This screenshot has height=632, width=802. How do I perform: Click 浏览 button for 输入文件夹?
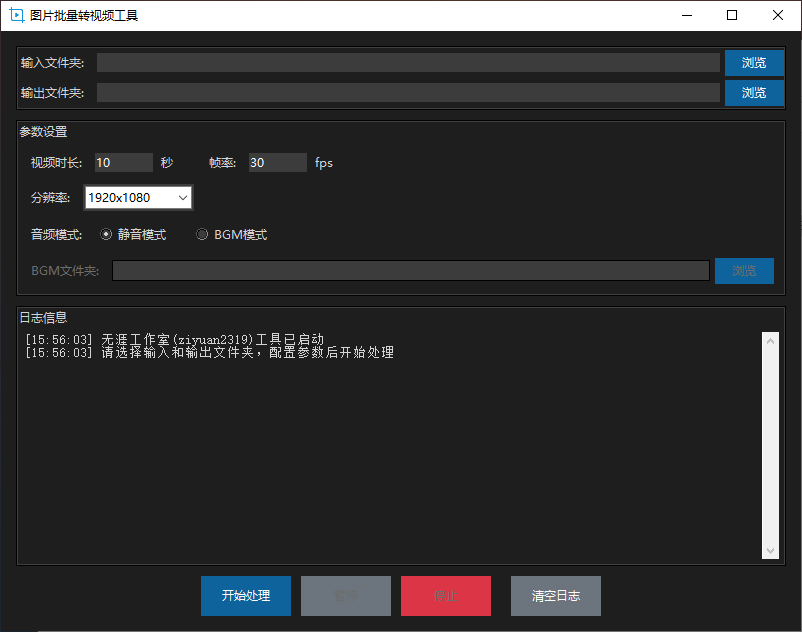(x=754, y=63)
